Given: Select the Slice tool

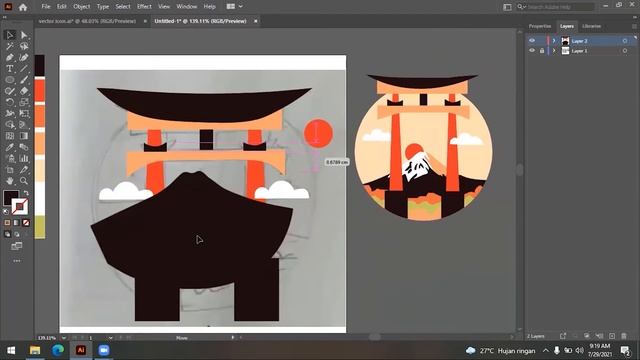Looking at the screenshot, I should [24, 169].
